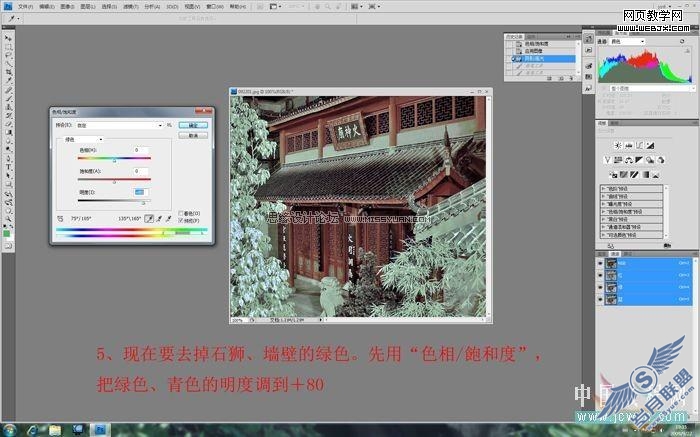Click the Color Balance adjustment icon
Screen dimensions: 700x437
click(x=629, y=160)
